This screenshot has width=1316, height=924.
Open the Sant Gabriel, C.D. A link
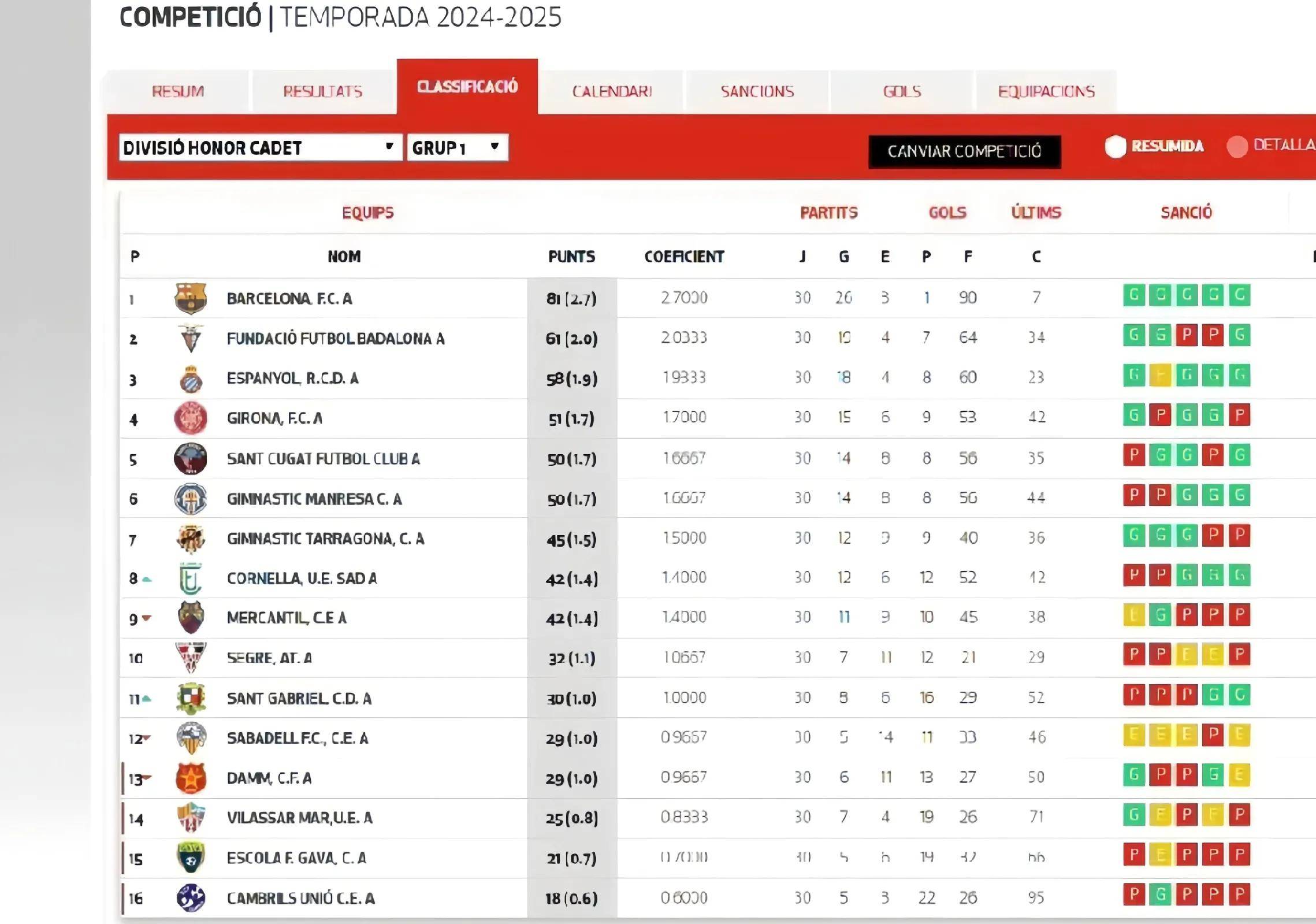coord(299,699)
